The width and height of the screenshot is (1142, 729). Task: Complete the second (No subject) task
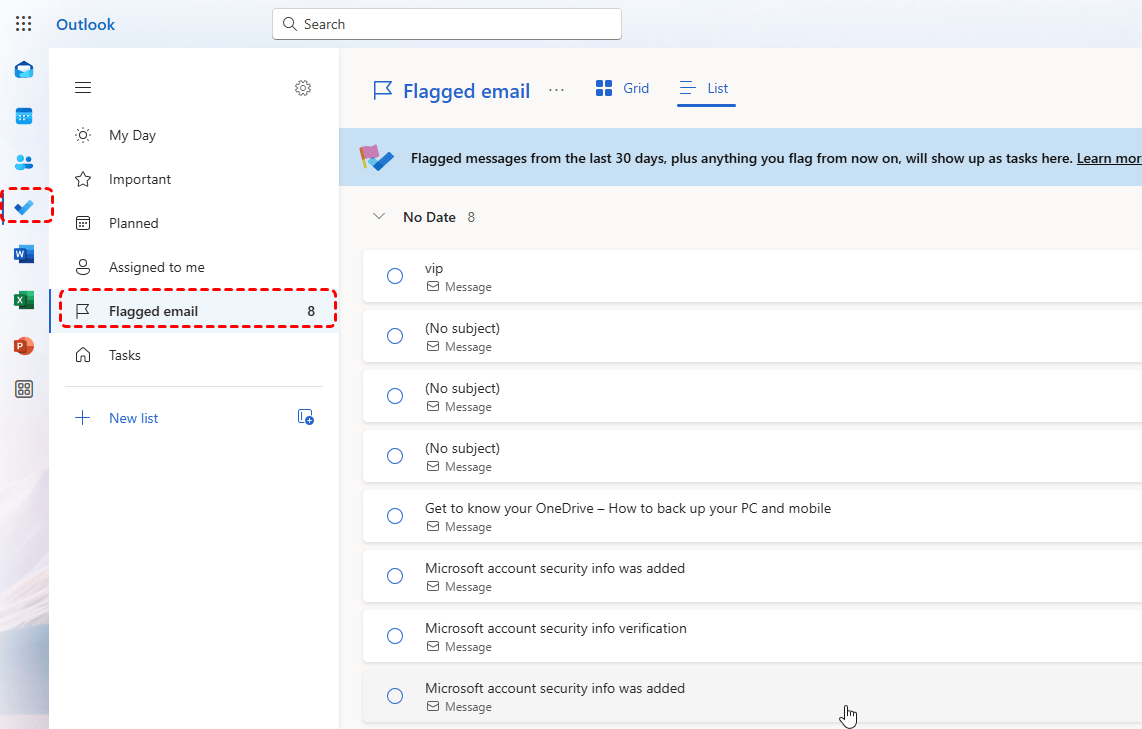[x=395, y=396]
